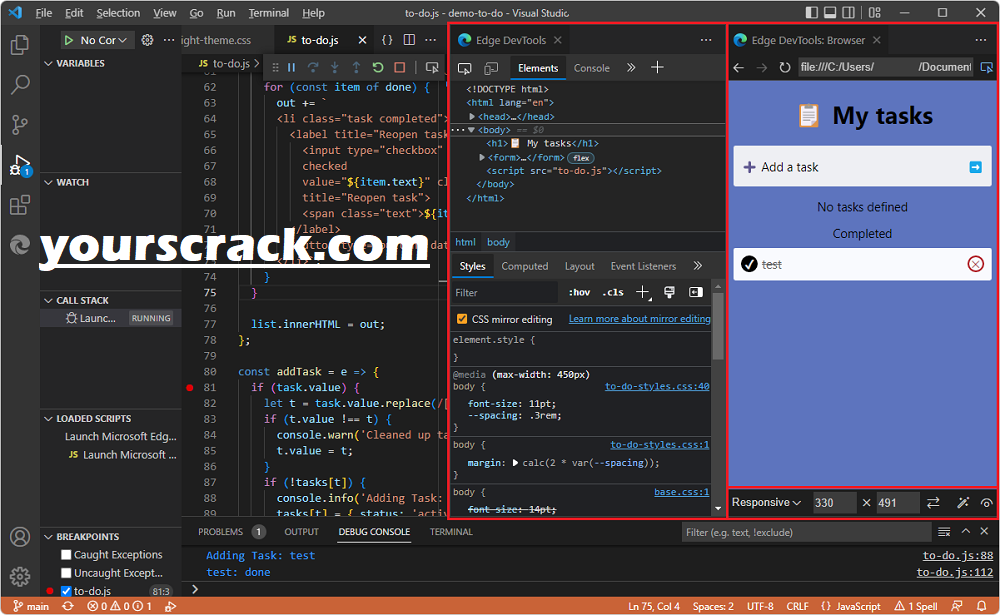1000x615 pixels.
Task: Open the Search view in activity bar
Action: pyautogui.click(x=20, y=84)
